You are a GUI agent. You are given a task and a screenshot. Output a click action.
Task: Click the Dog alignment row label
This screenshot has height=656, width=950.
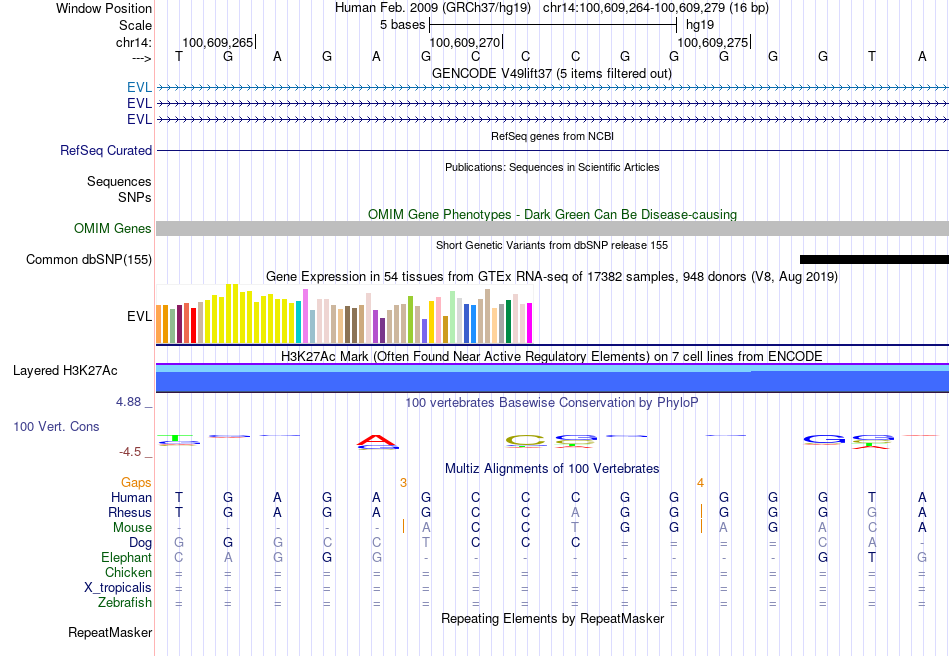[140, 543]
